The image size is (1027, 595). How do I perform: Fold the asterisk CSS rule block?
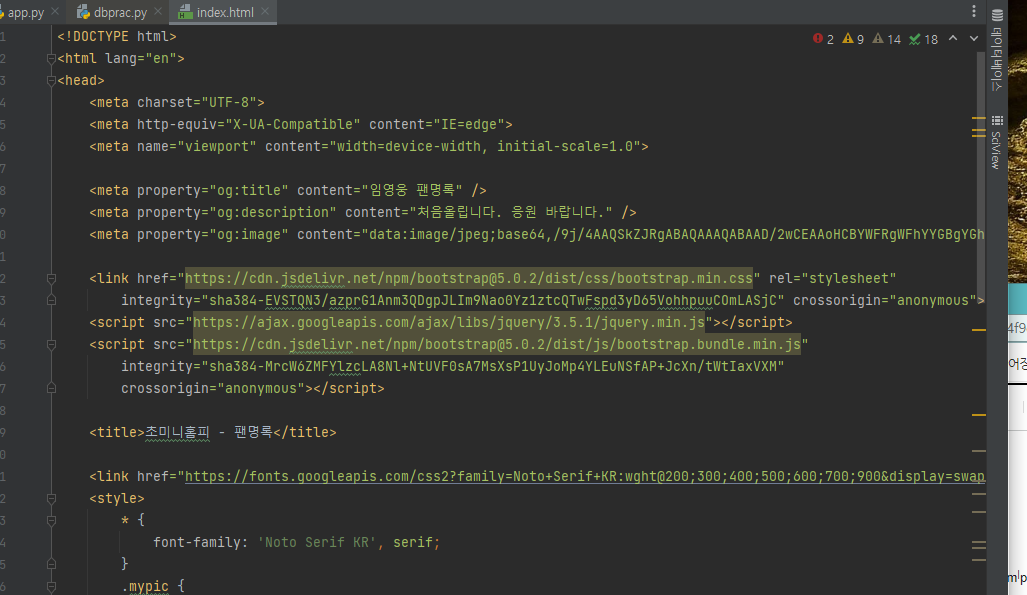pyautogui.click(x=51, y=520)
